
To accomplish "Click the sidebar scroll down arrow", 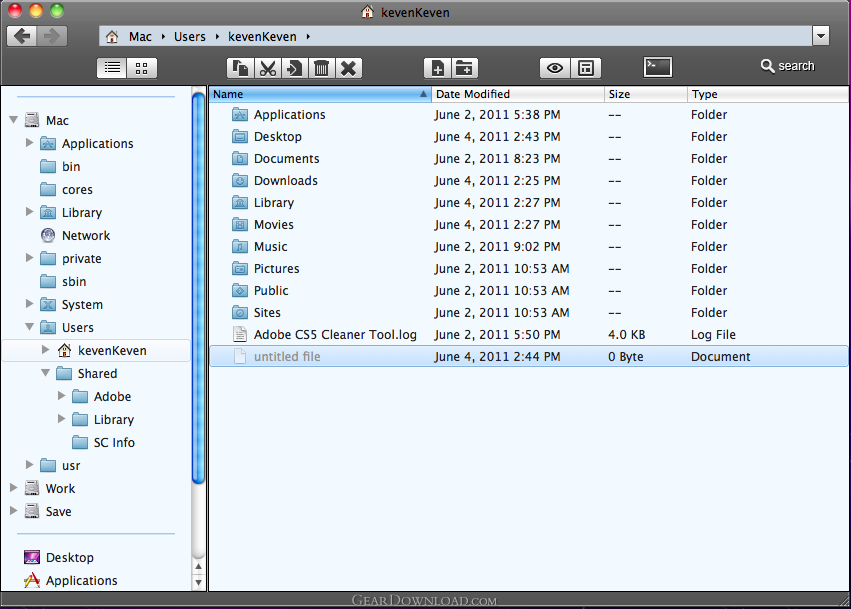I will (199, 582).
